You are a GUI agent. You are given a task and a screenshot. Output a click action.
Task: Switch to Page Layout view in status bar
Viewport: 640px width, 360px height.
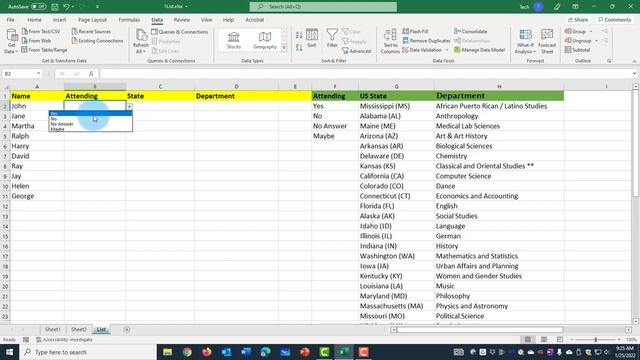tap(544, 340)
